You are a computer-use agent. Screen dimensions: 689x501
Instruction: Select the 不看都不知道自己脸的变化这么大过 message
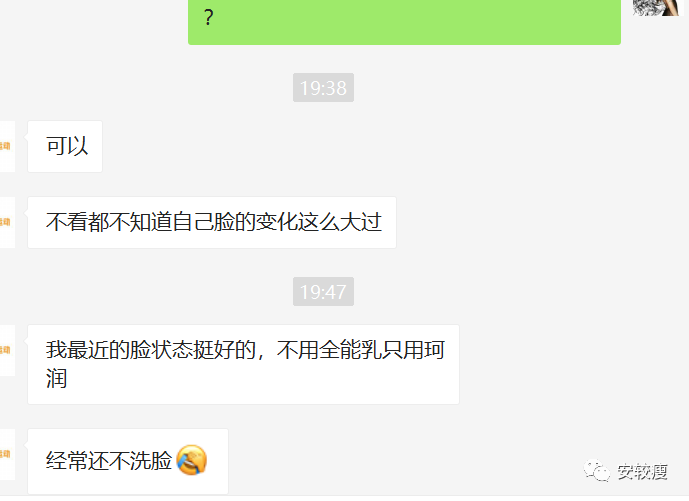[x=212, y=222]
